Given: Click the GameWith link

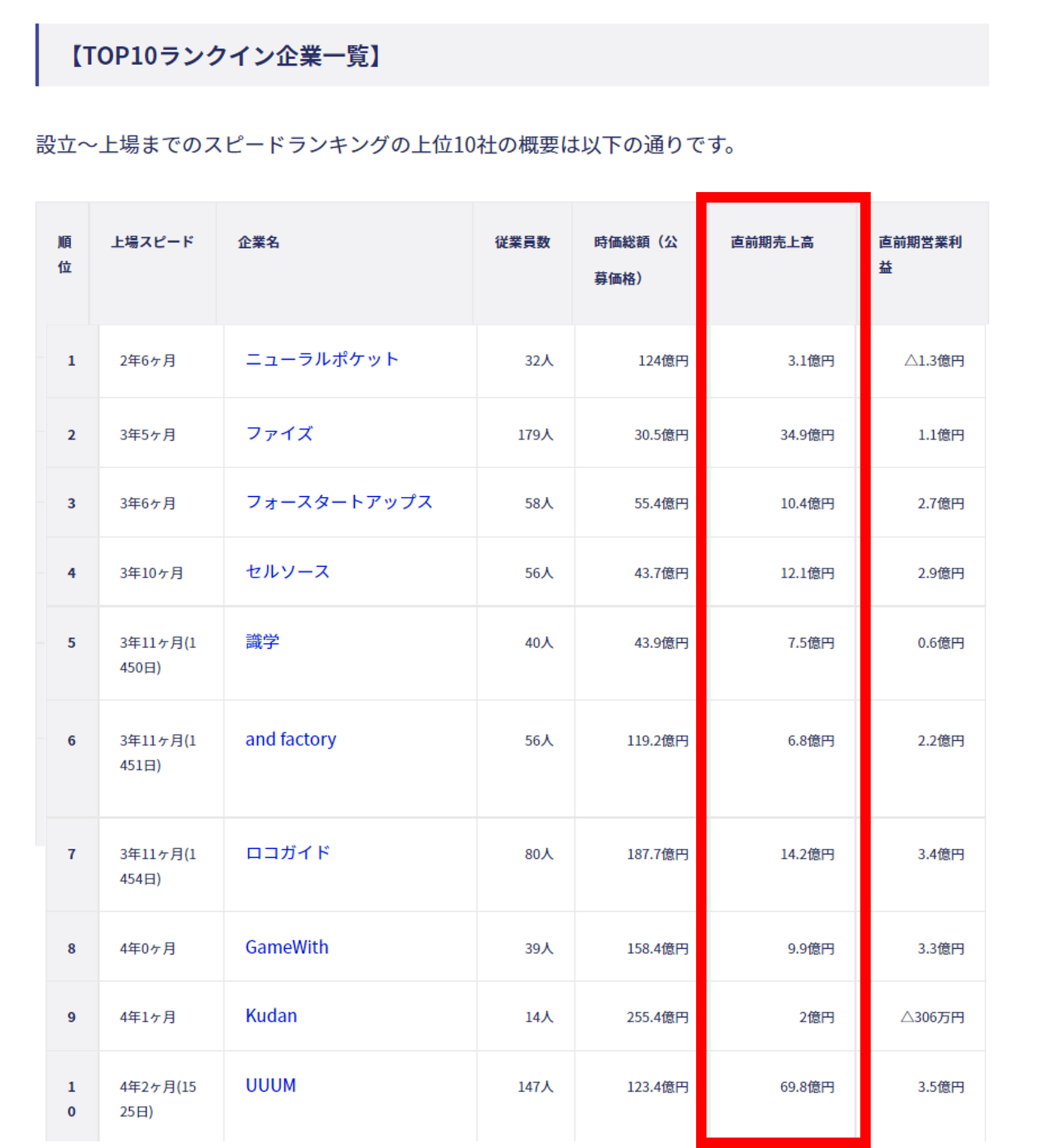Looking at the screenshot, I should click(x=287, y=947).
